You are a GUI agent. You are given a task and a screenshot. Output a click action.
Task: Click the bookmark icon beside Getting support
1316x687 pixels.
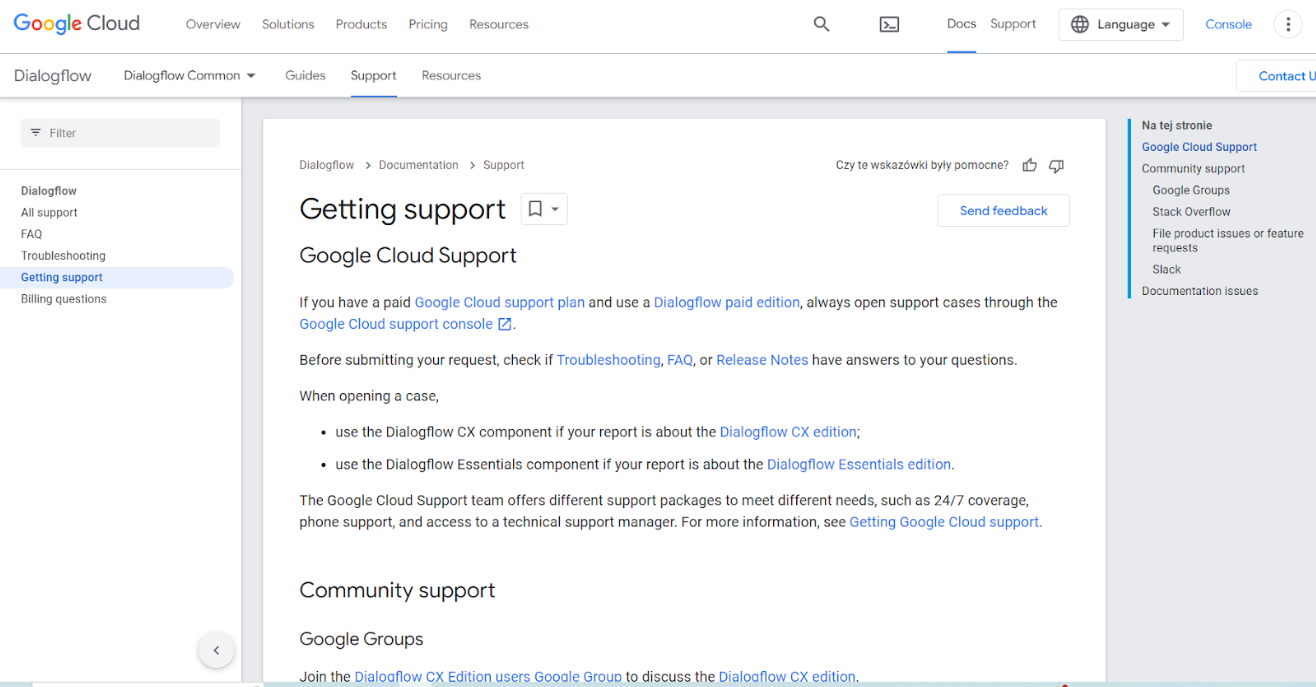(535, 209)
